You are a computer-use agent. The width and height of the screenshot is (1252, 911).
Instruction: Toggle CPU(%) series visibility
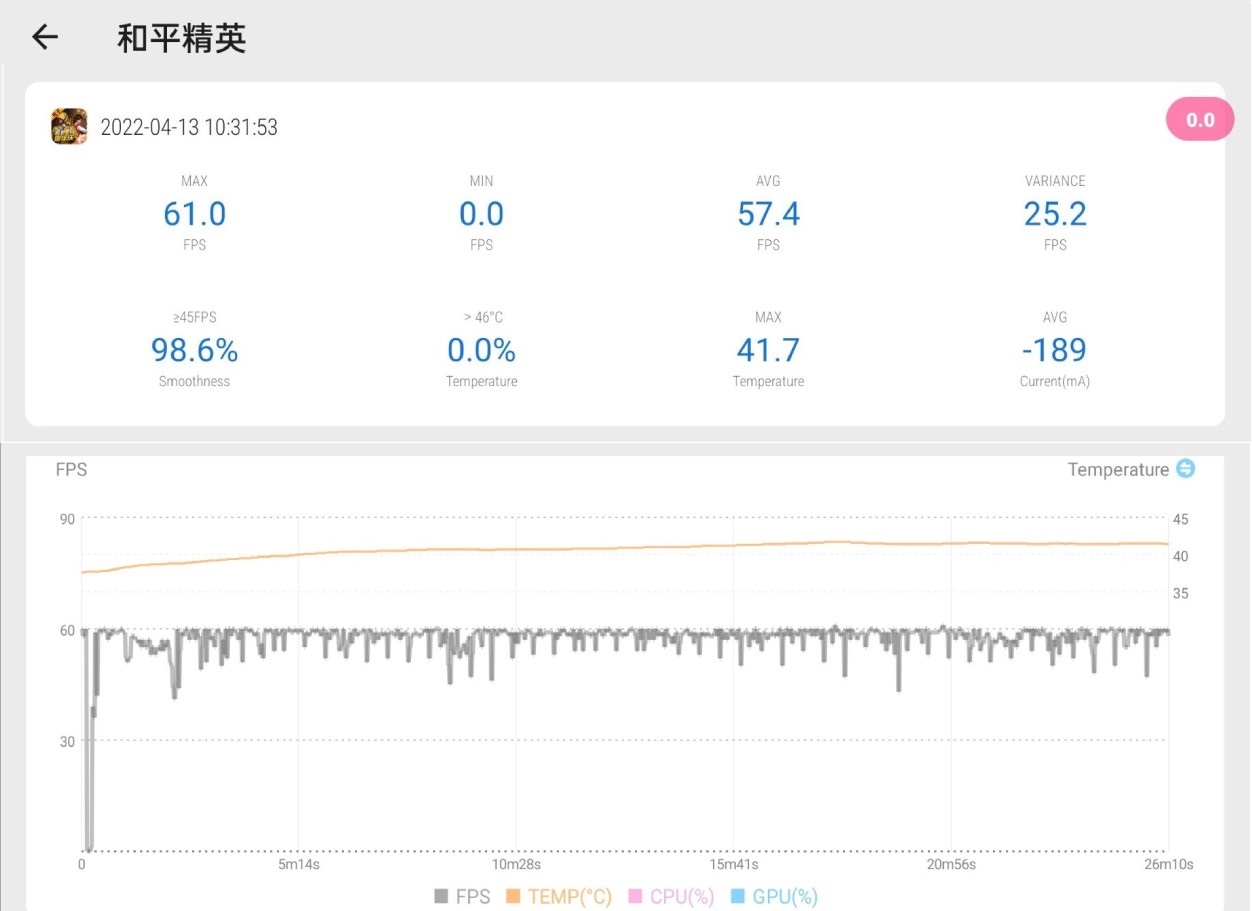pyautogui.click(x=670, y=896)
